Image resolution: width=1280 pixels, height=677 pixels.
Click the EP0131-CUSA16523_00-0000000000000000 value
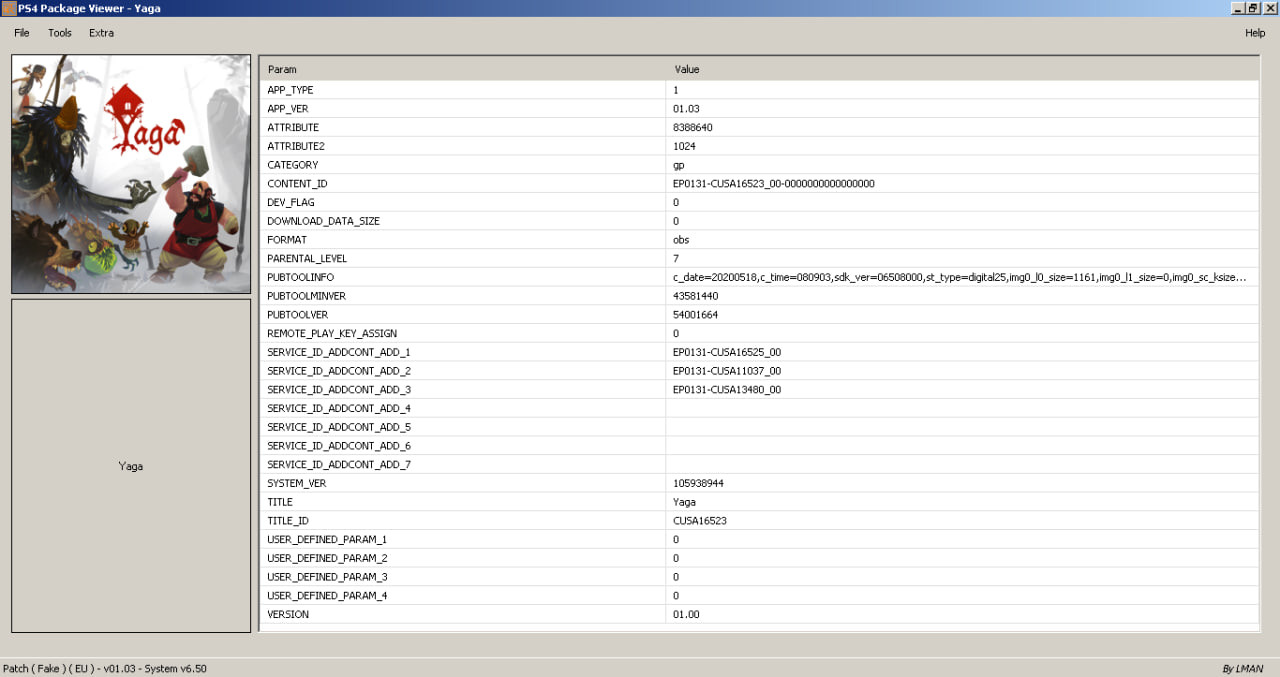tap(774, 184)
